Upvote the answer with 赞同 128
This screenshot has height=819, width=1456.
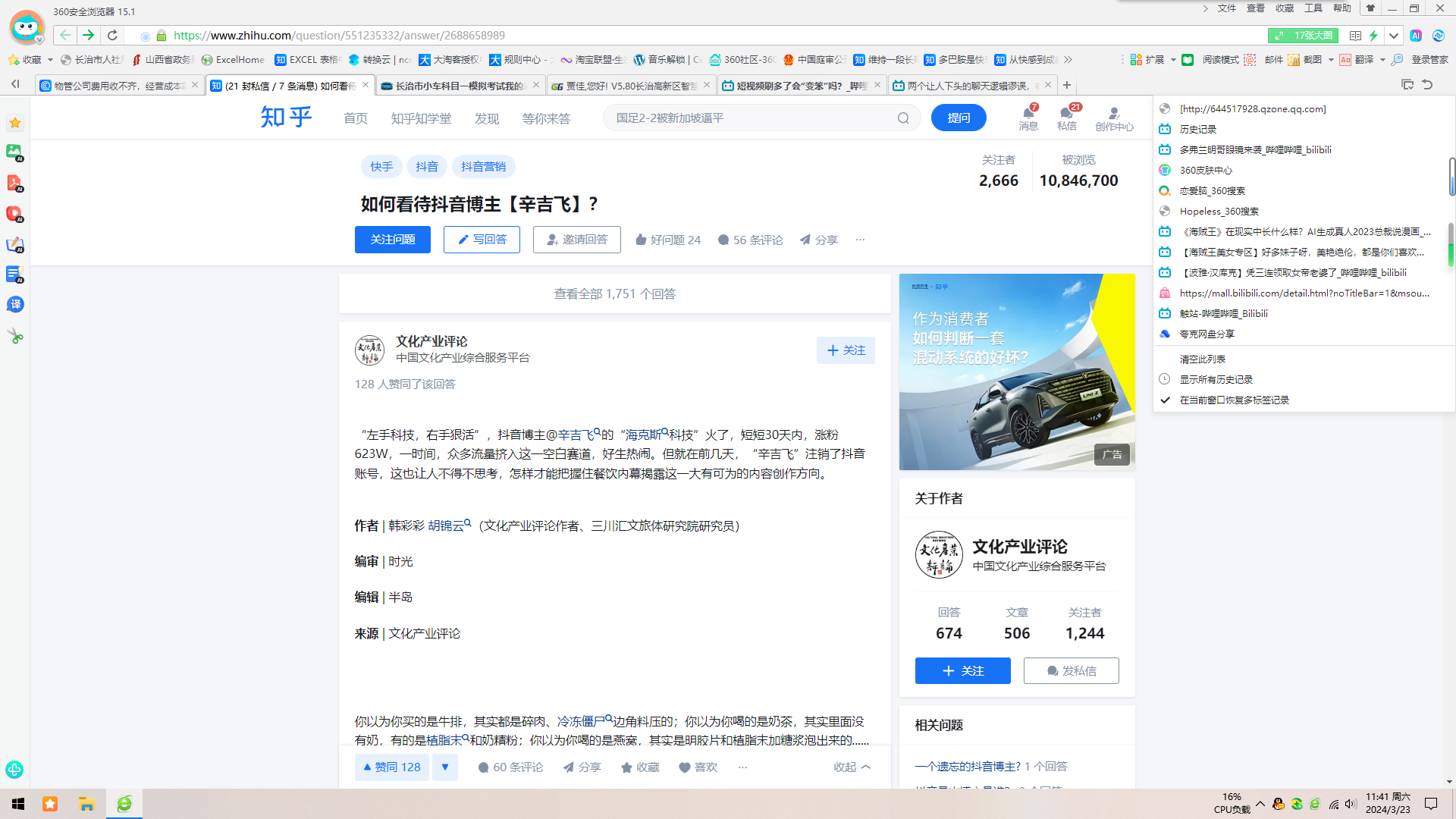(x=392, y=767)
